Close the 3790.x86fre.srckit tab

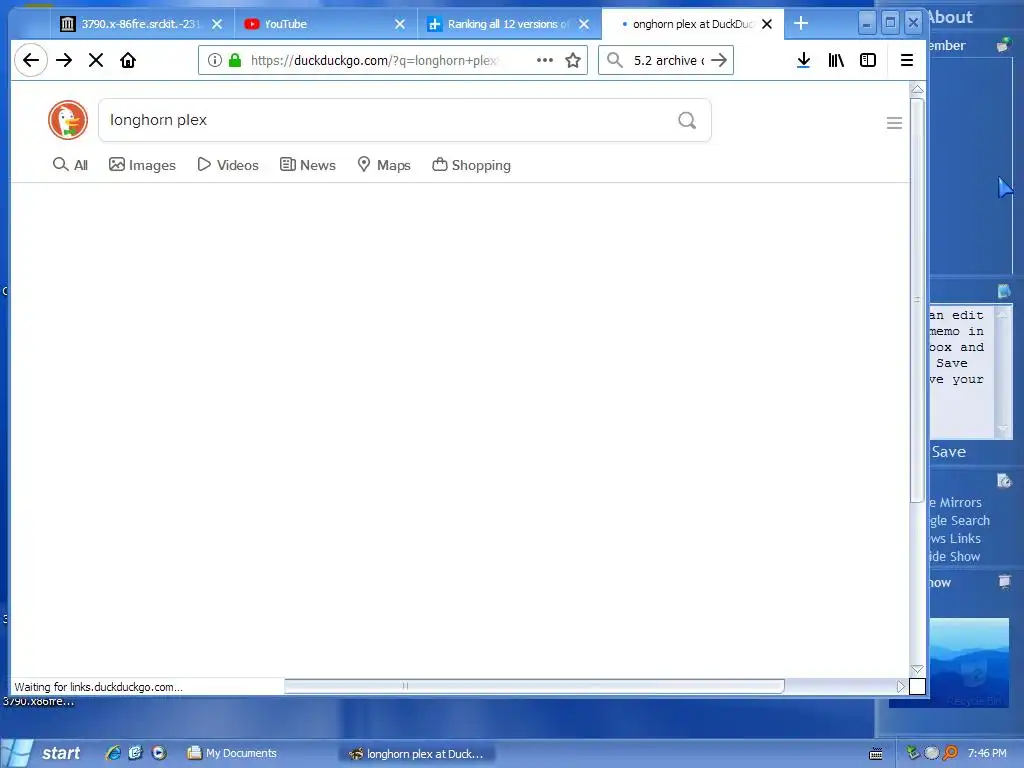point(217,24)
